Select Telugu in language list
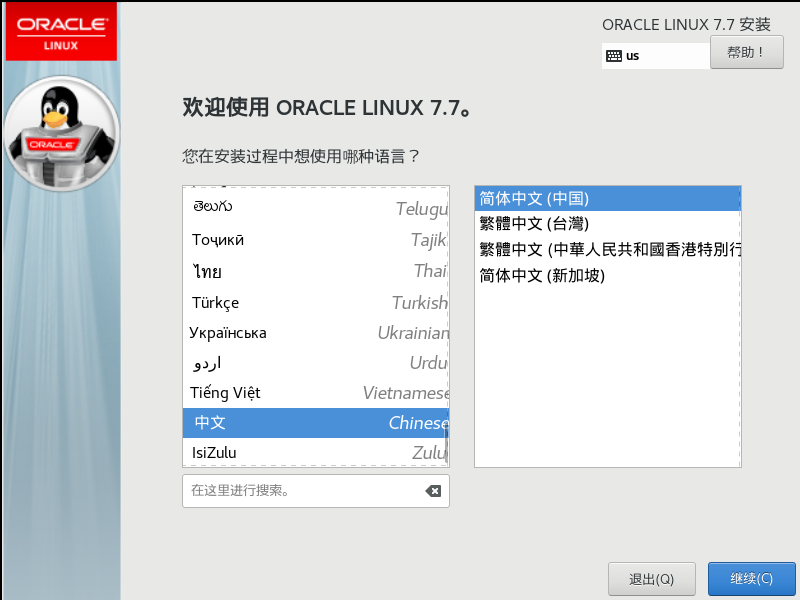This screenshot has width=800, height=600. [x=315, y=208]
